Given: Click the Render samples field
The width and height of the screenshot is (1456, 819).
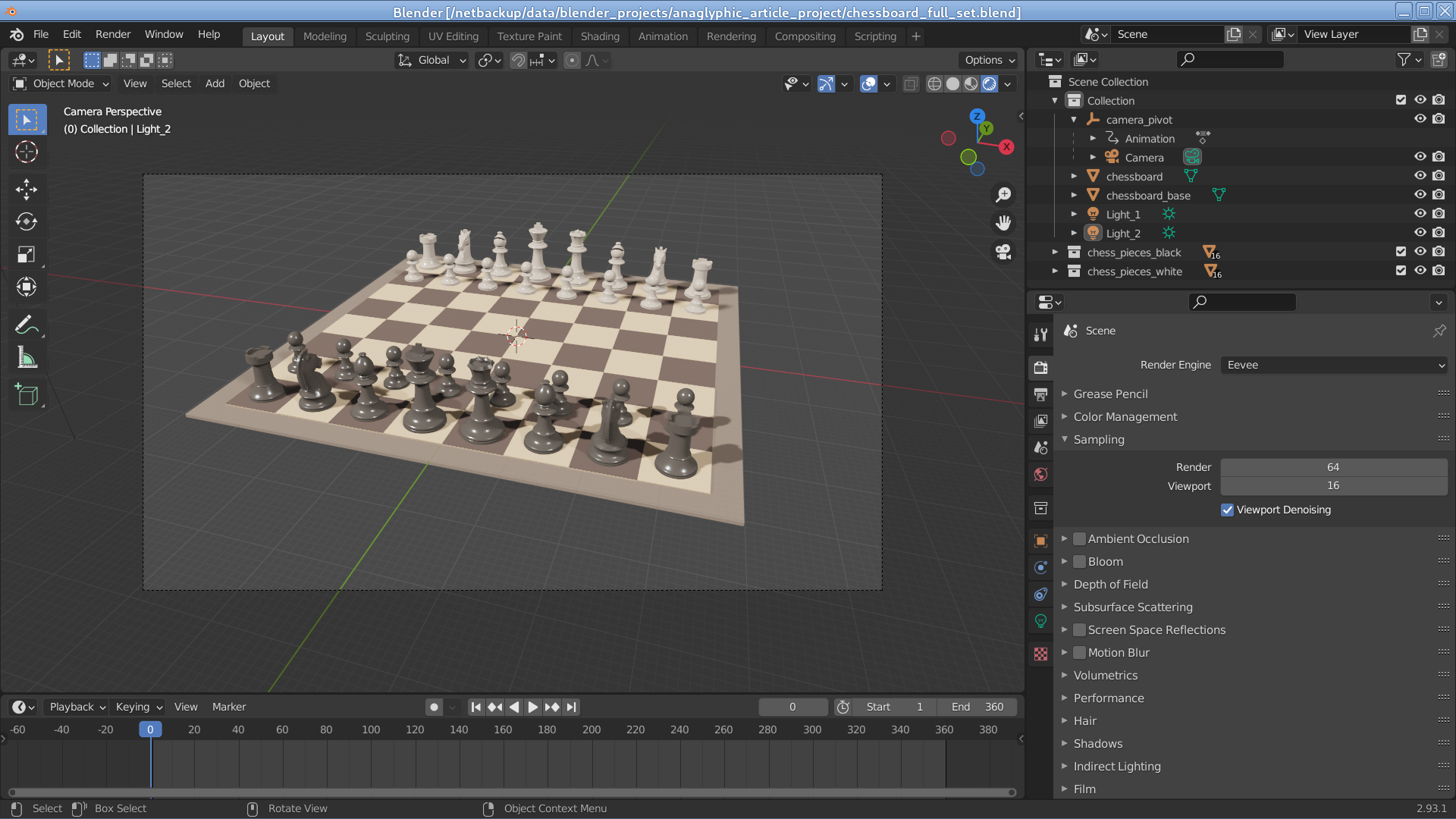Looking at the screenshot, I should [x=1332, y=467].
